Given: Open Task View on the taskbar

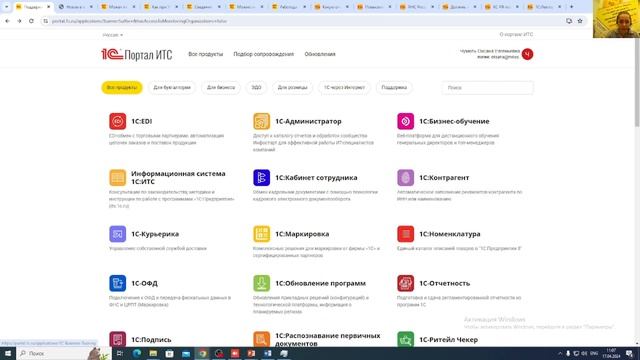Looking at the screenshot, I should tap(120, 353).
